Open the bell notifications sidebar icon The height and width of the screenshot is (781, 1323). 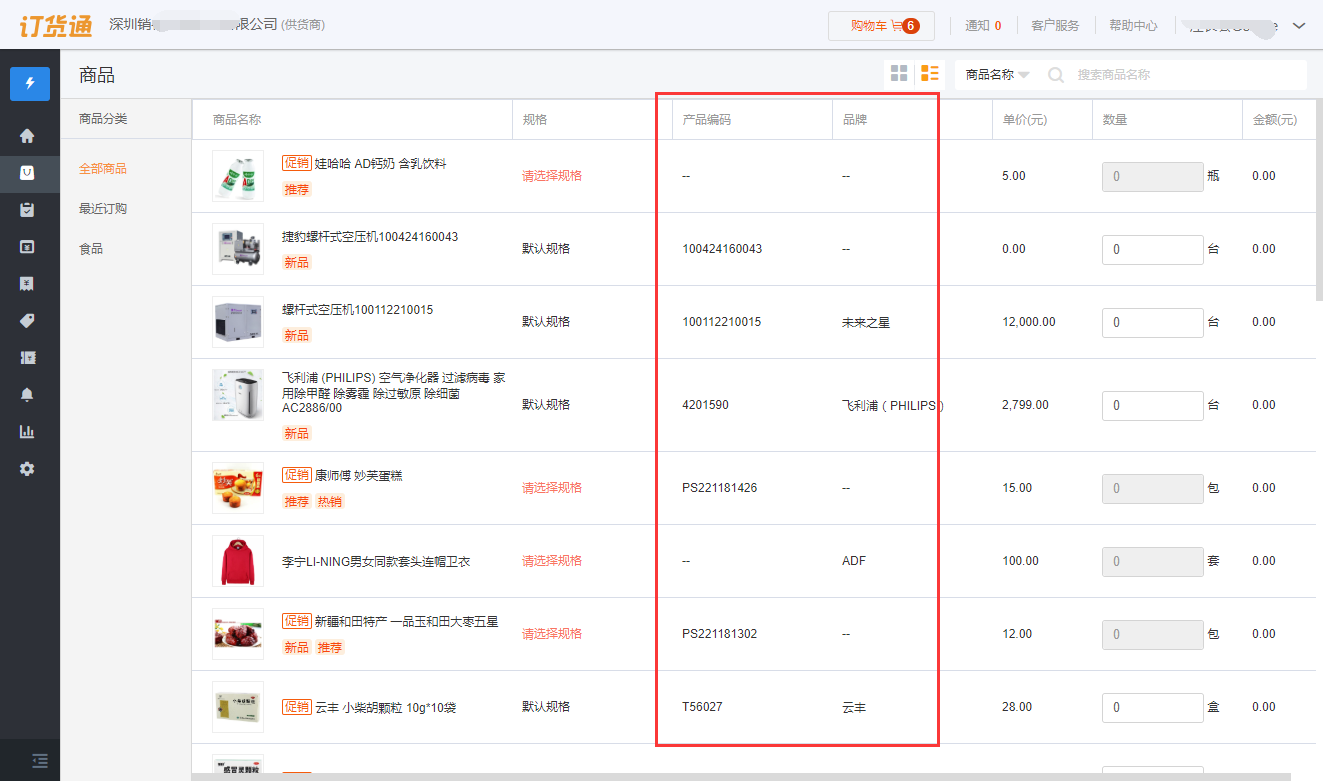pos(27,395)
